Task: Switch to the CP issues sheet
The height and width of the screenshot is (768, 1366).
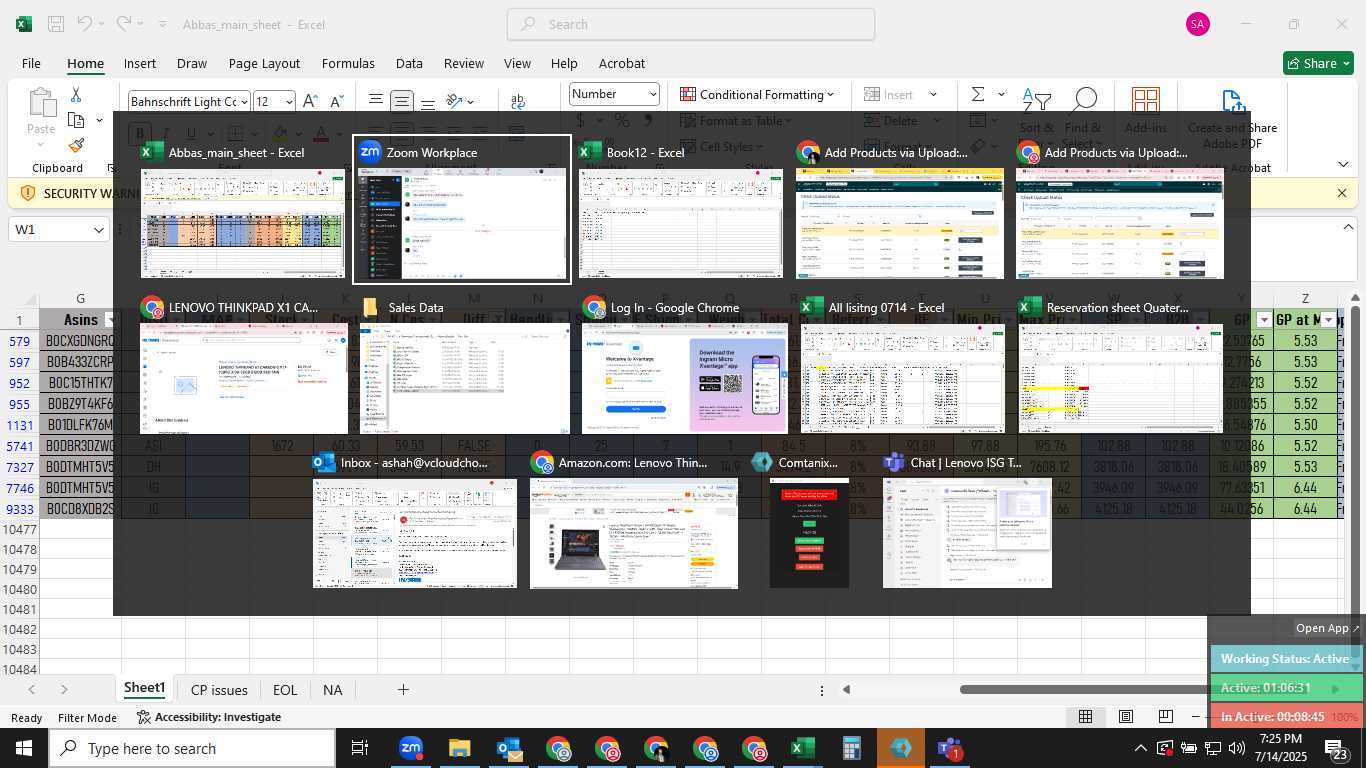Action: coord(219,690)
